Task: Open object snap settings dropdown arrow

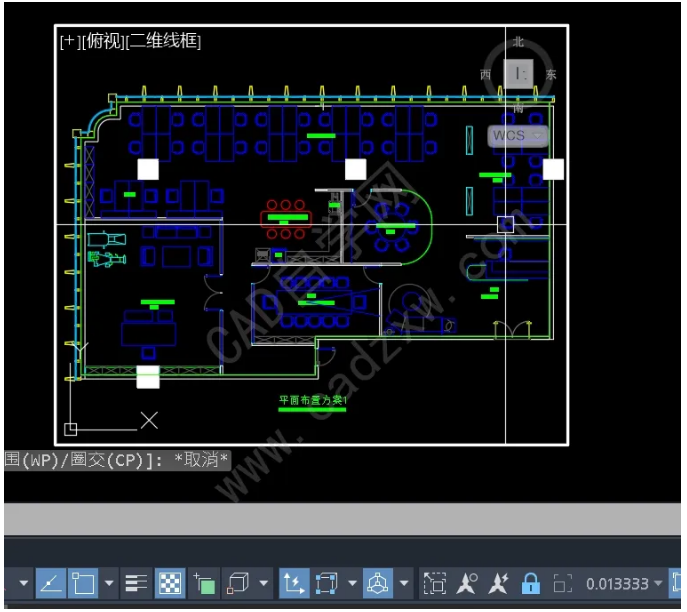Action: 110,586
